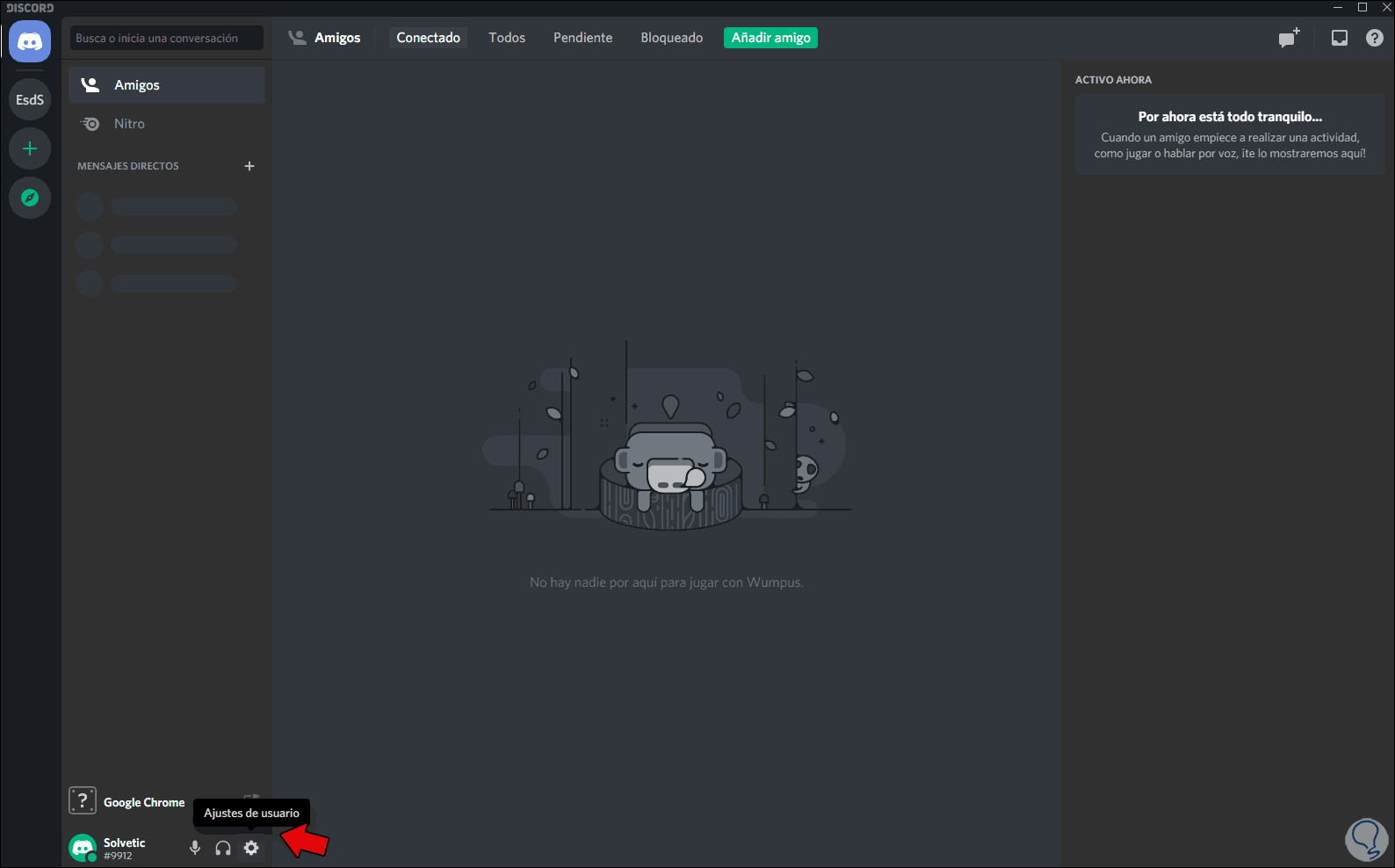
Task: Switch to Todos tab
Action: pyautogui.click(x=507, y=38)
